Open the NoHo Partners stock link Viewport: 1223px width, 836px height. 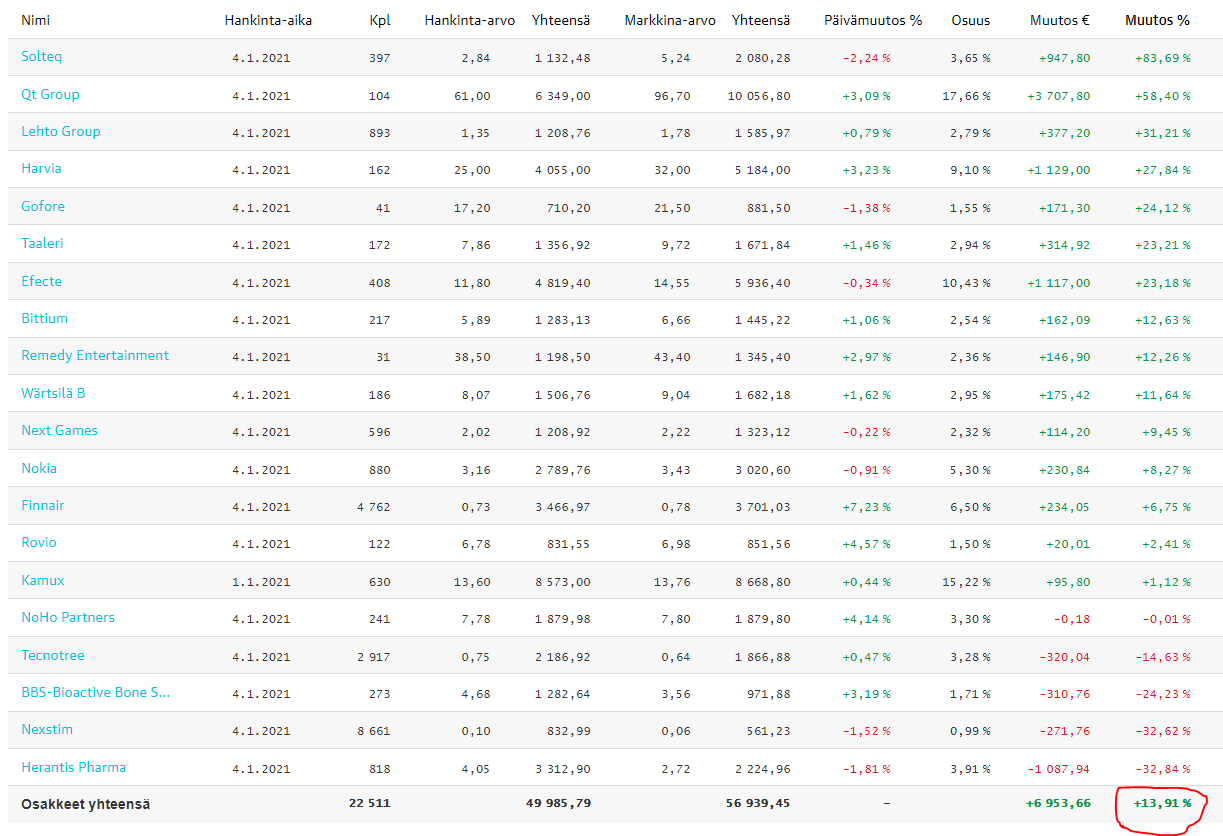coord(68,617)
